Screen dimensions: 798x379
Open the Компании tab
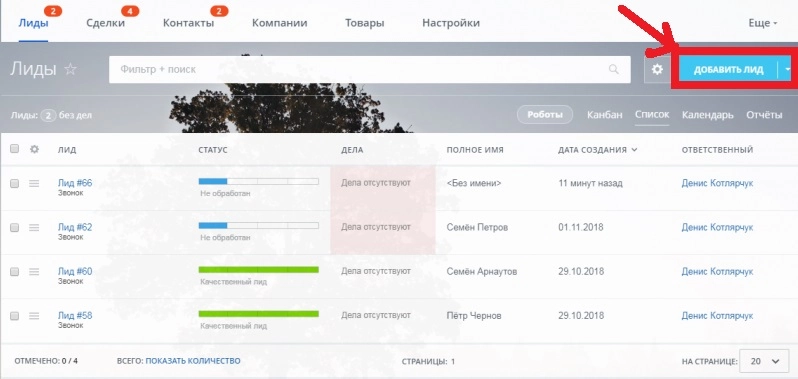(x=279, y=23)
